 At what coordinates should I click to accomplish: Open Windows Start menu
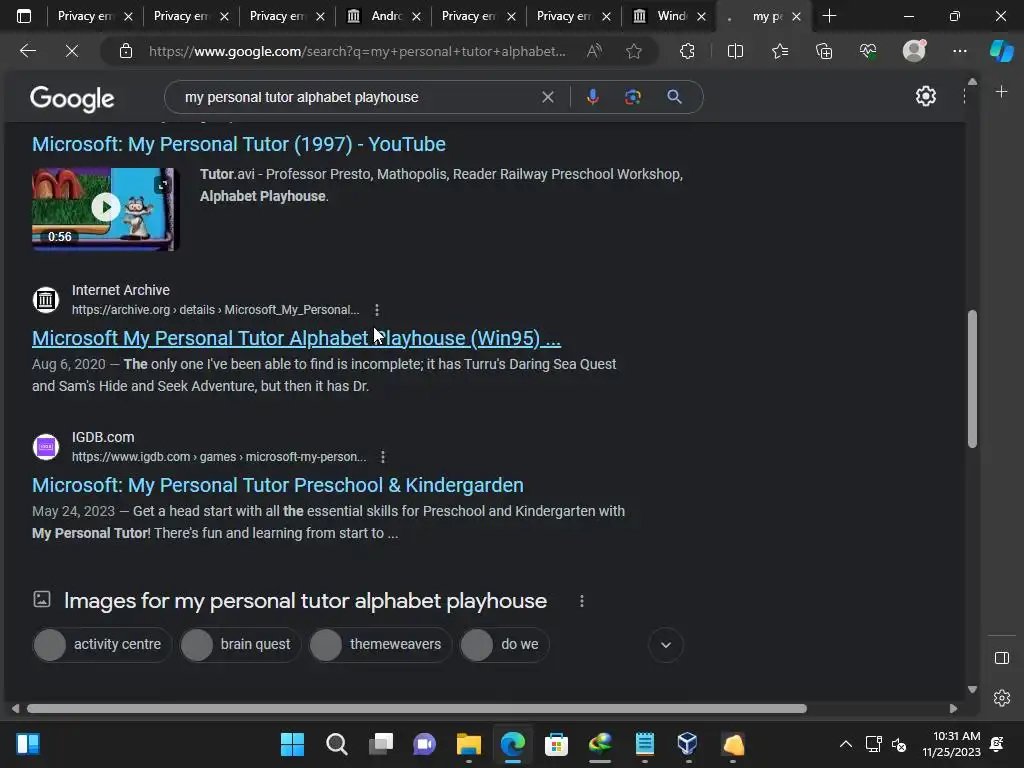[x=292, y=744]
